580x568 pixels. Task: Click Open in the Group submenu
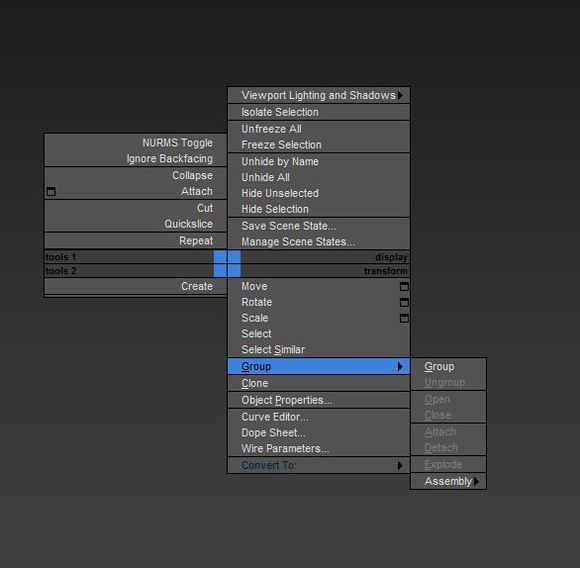tap(449, 399)
